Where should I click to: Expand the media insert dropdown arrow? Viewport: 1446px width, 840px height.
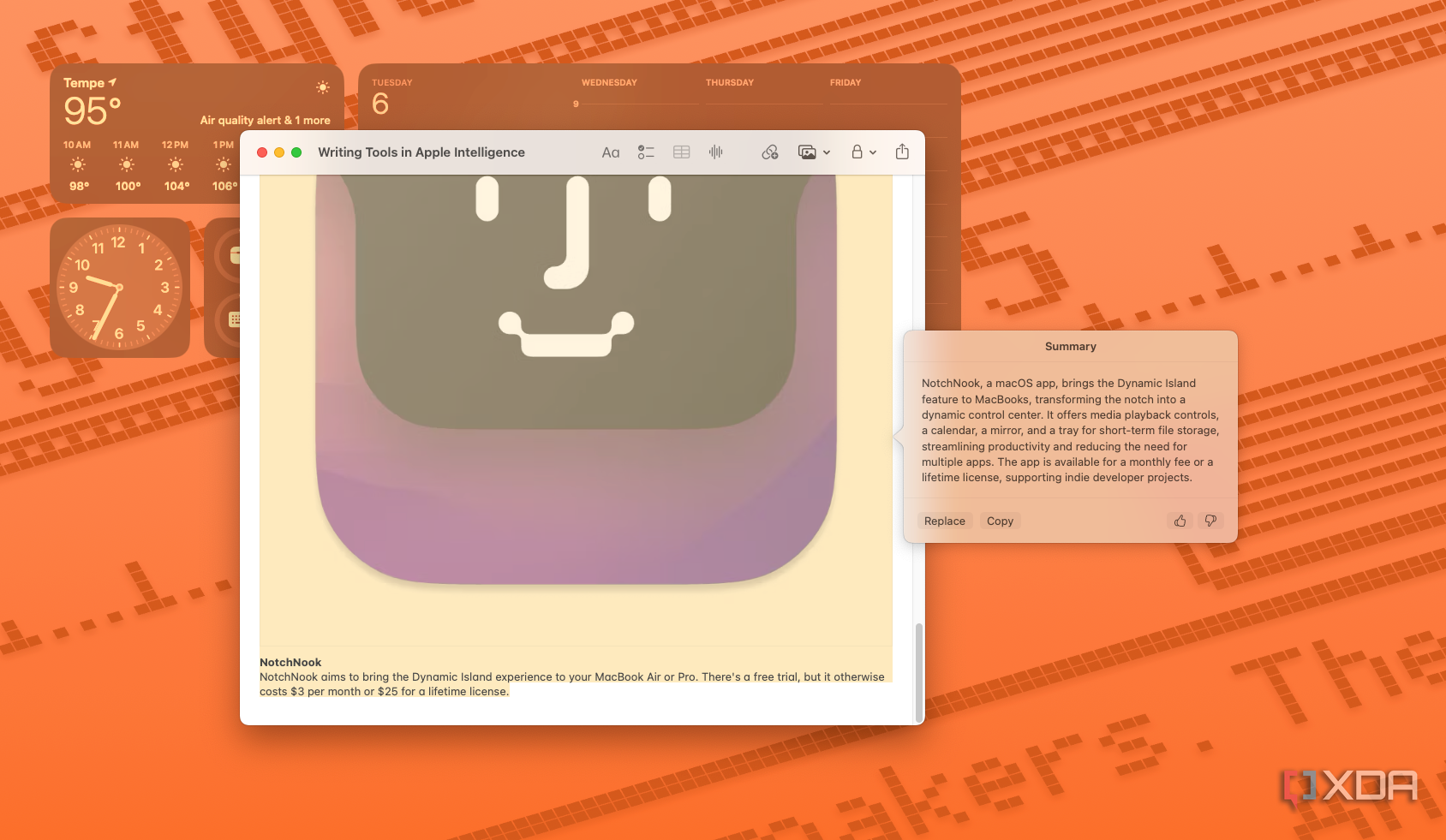point(827,152)
